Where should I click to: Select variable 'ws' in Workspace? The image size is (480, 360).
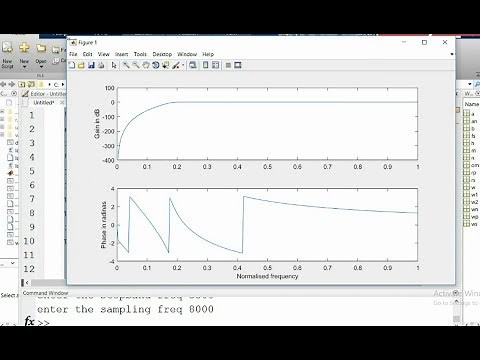(x=471, y=224)
